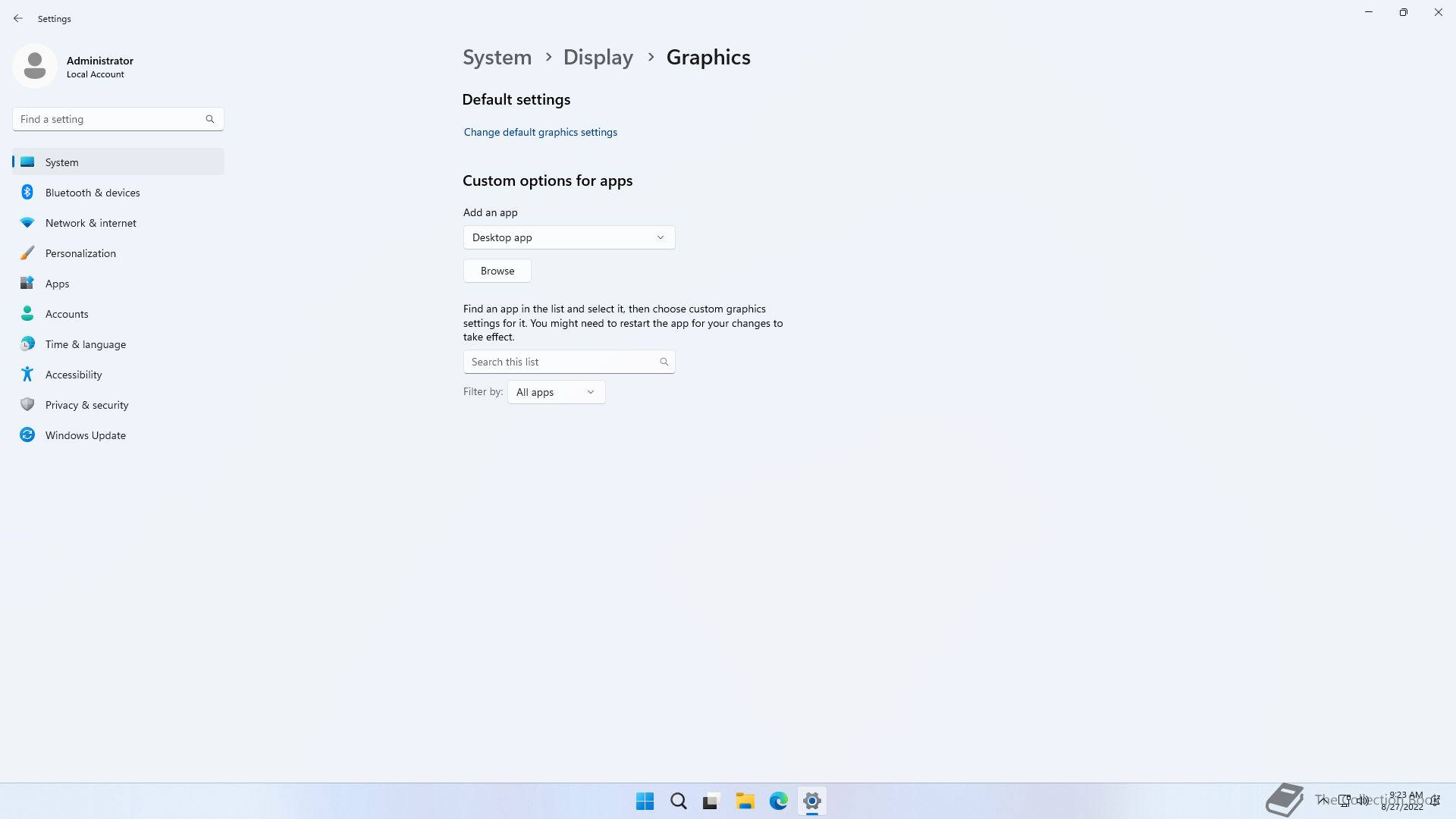Open Accessibility settings
The width and height of the screenshot is (1456, 819).
74,375
